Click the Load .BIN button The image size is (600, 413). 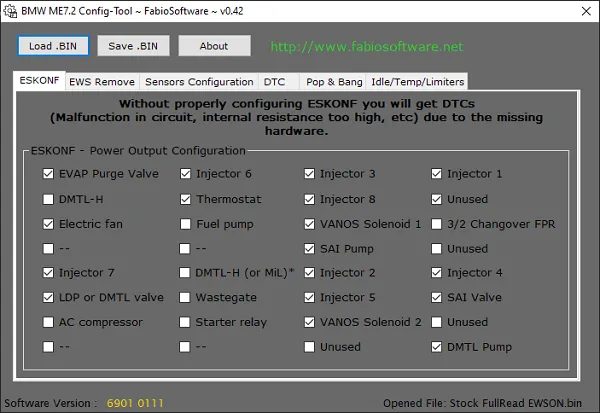[x=53, y=46]
